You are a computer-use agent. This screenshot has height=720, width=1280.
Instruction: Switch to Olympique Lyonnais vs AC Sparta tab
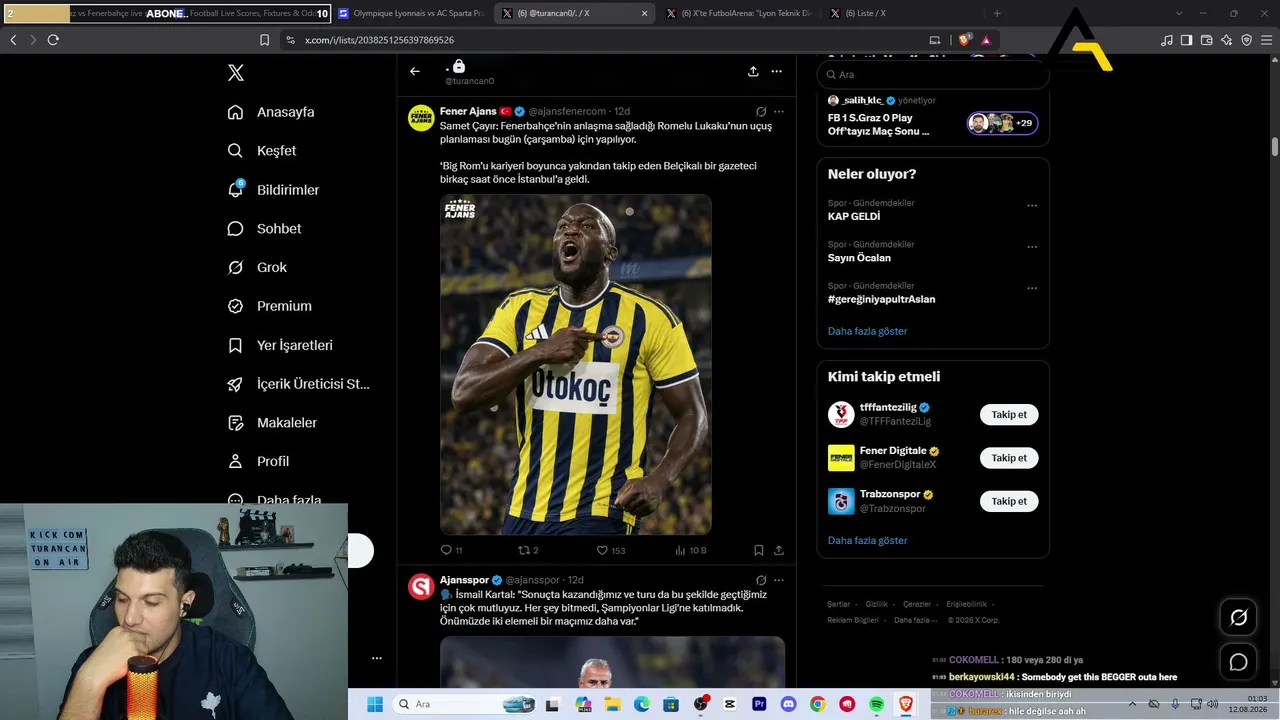pyautogui.click(x=411, y=14)
